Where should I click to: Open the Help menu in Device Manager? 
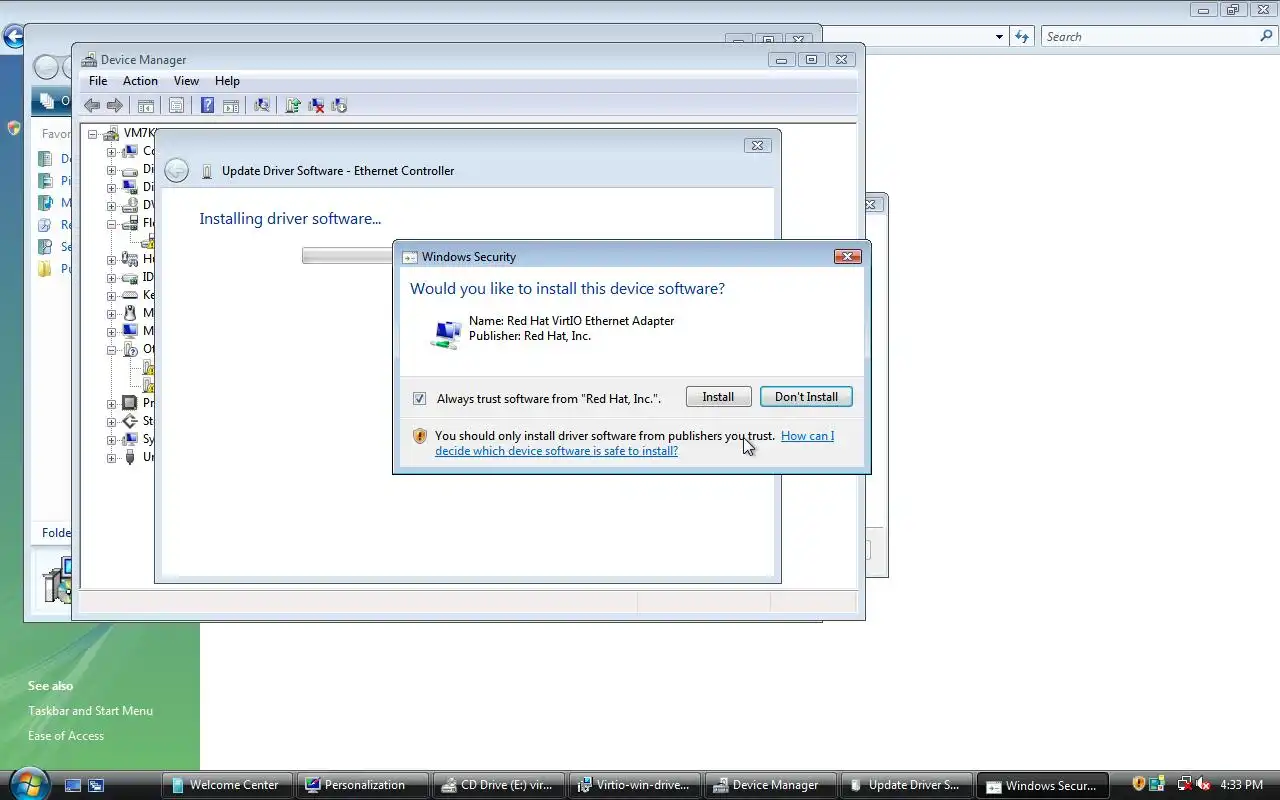click(x=227, y=81)
